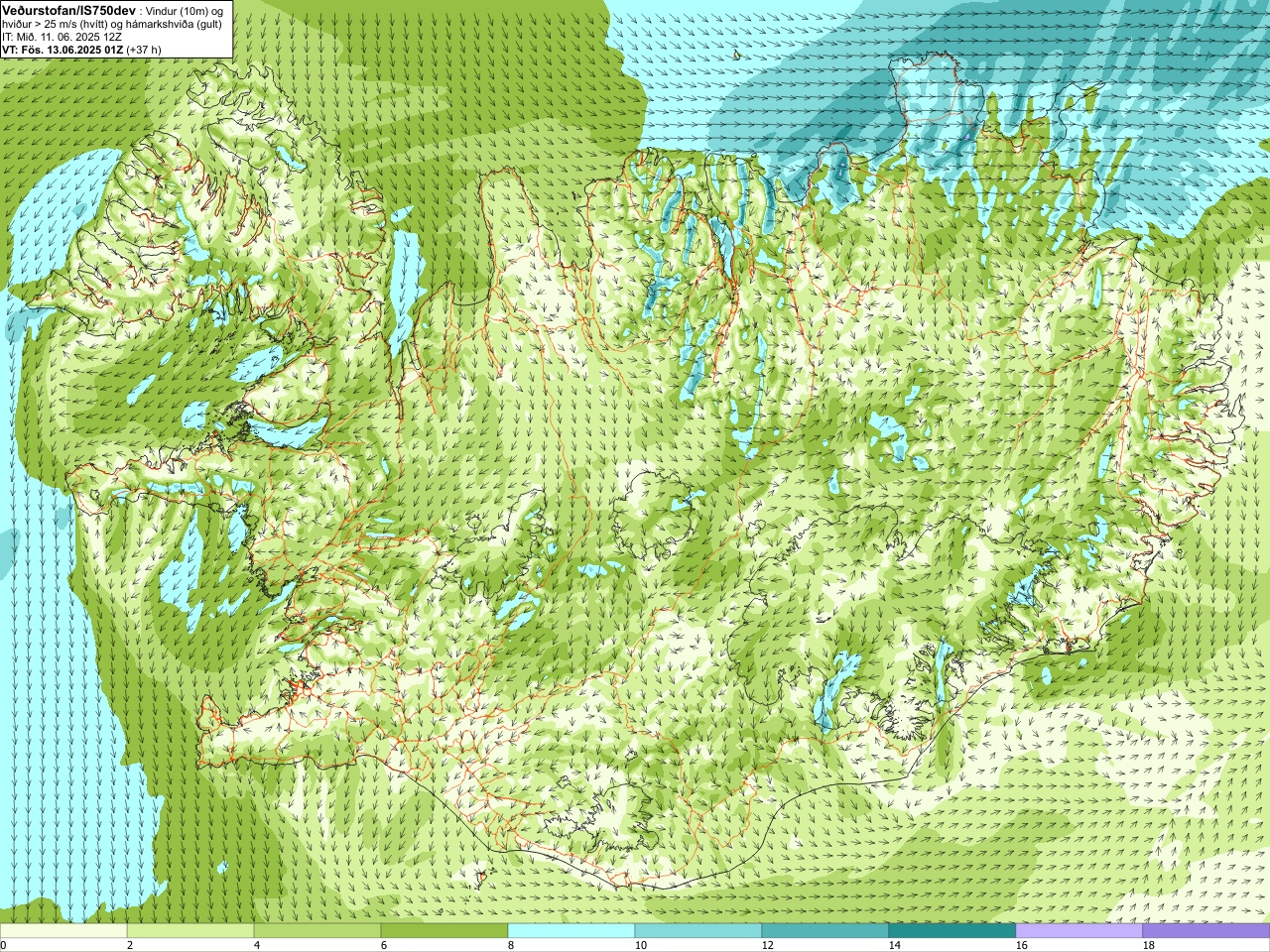This screenshot has height=952, width=1270.
Task: Click the teal 12–14 m/s legend swatch
Action: click(x=825, y=931)
